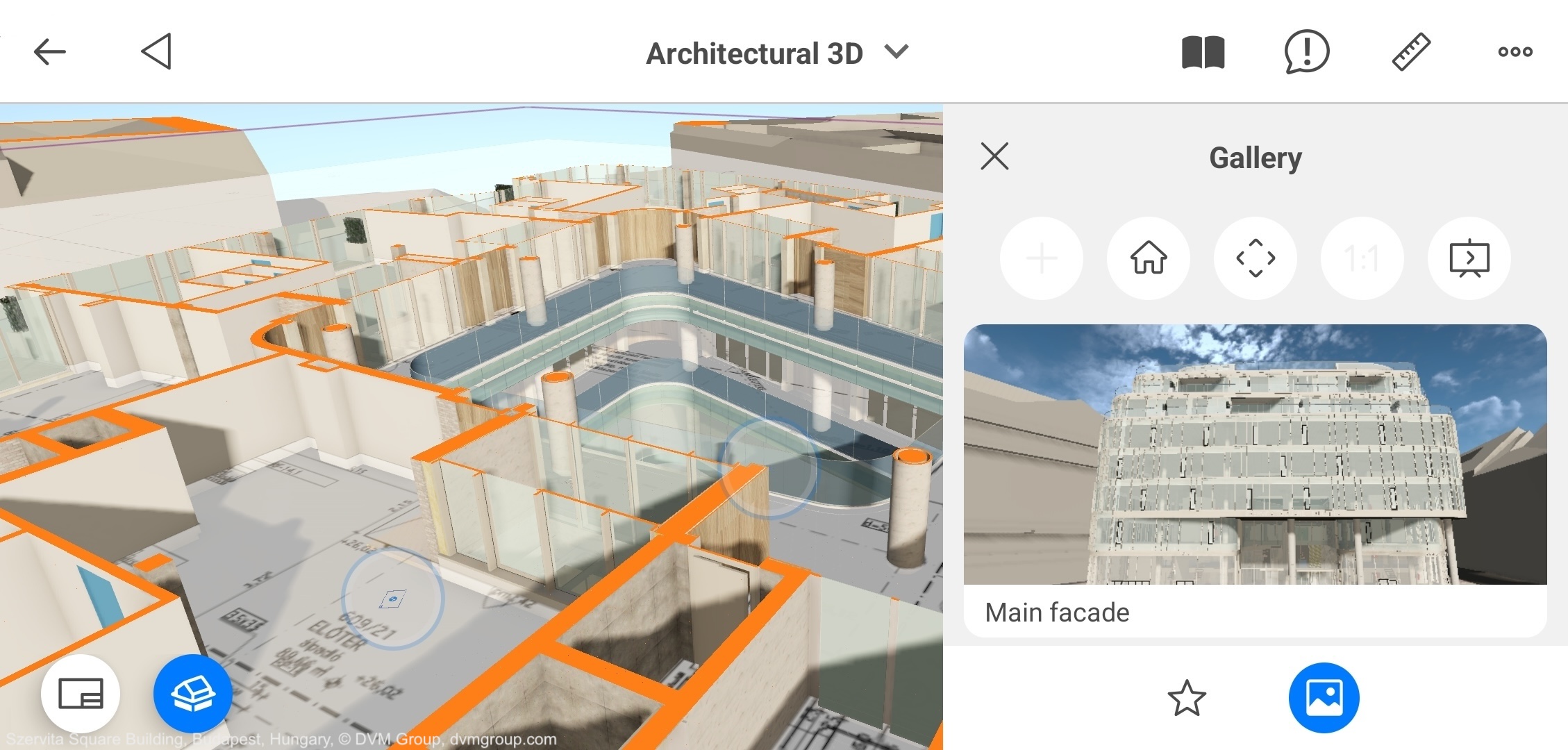Tap the 1:1 scale button
Image resolution: width=1568 pixels, height=750 pixels.
tap(1362, 258)
